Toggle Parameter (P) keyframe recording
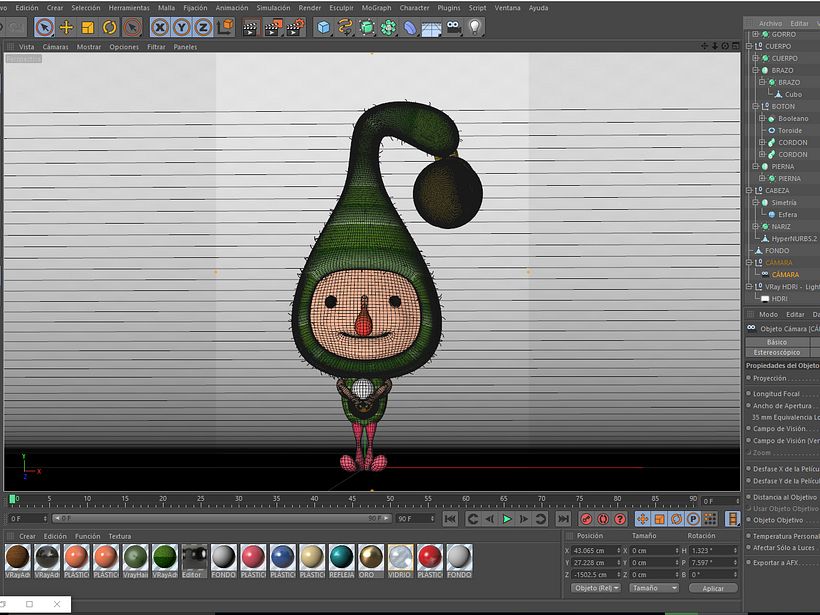 (693, 519)
